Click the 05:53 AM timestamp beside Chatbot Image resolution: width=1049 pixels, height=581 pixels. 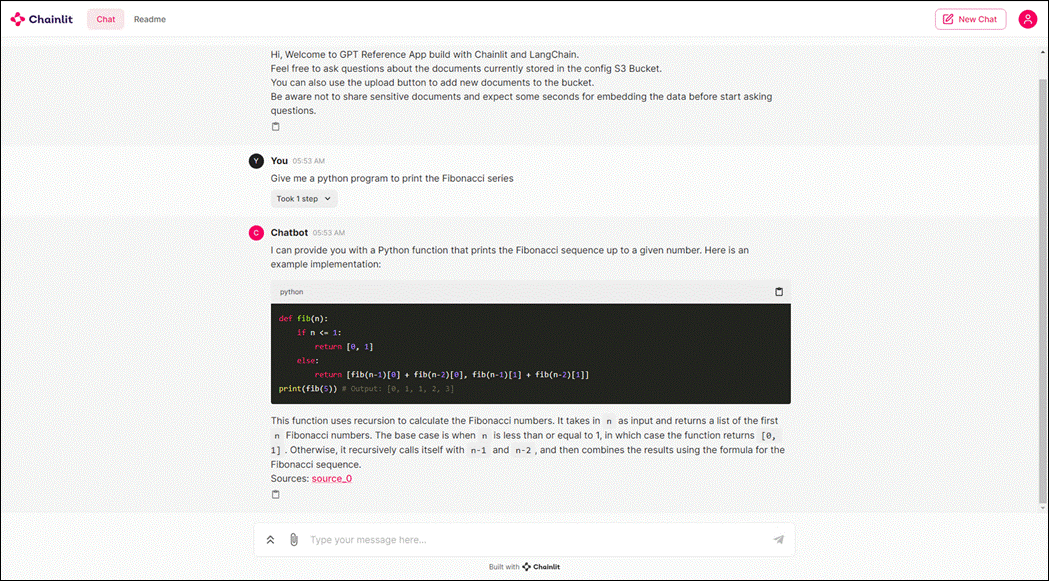[328, 233]
